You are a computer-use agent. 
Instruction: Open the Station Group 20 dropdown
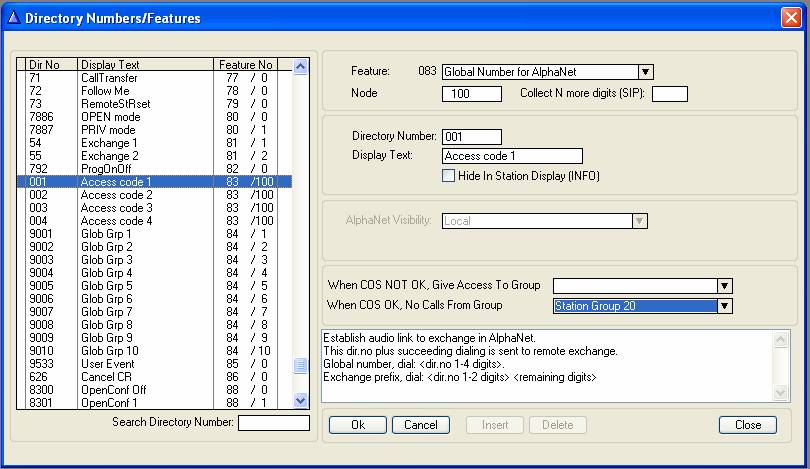pyautogui.click(x=725, y=306)
